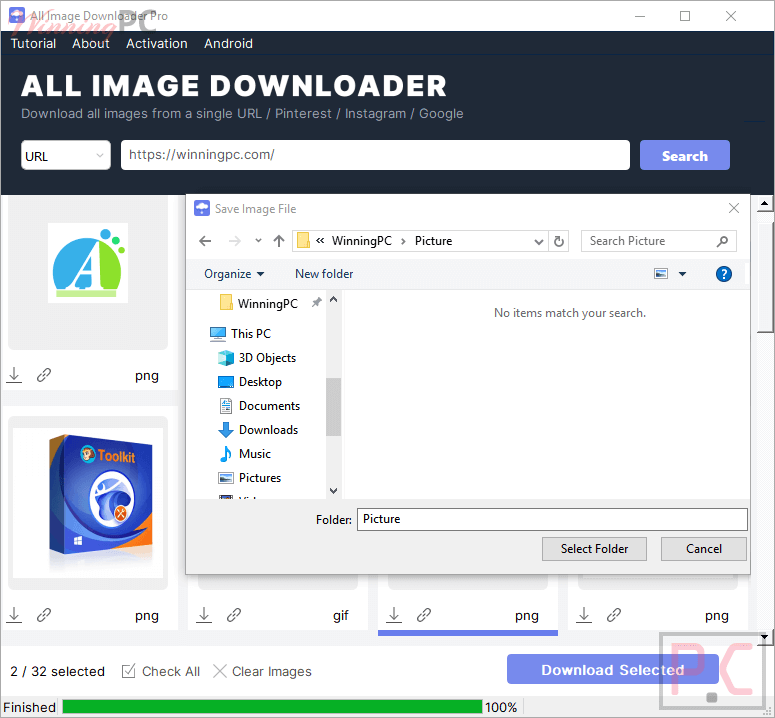This screenshot has width=775, height=718.
Task: Click the WinningPC breadcrumb in address bar
Action: pyautogui.click(x=361, y=241)
